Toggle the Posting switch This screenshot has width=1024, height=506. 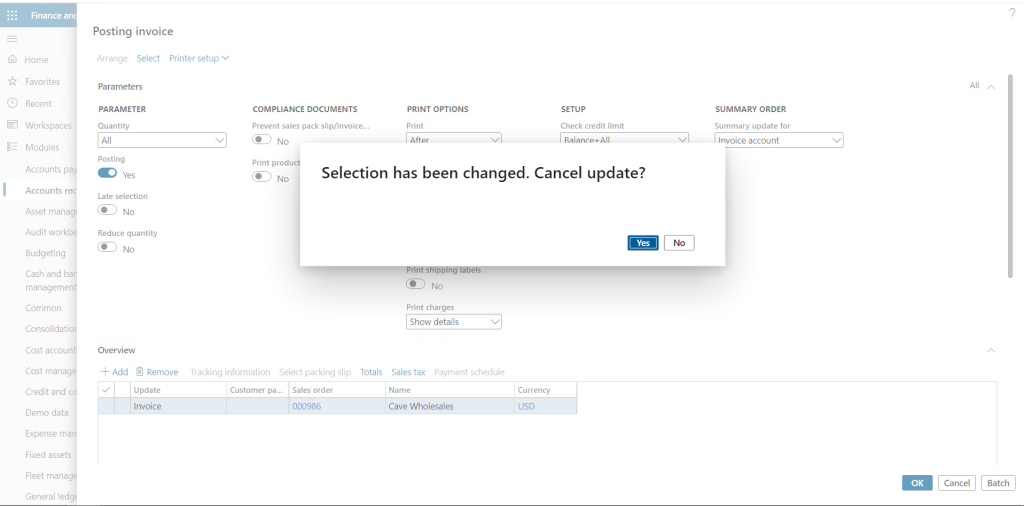pos(108,173)
